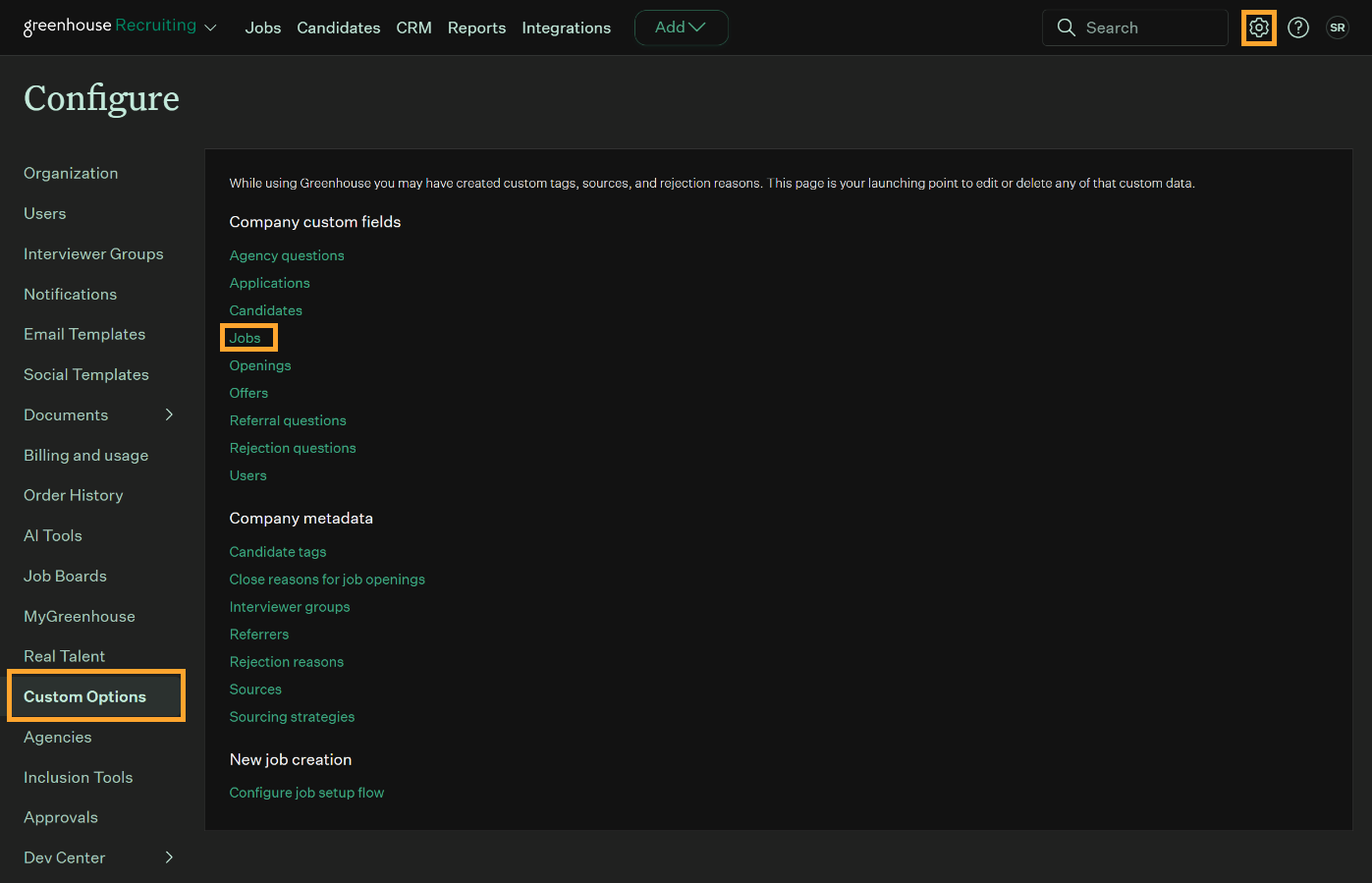Open the Users custom fields link
Viewport: 1372px width, 883px height.
[x=247, y=475]
